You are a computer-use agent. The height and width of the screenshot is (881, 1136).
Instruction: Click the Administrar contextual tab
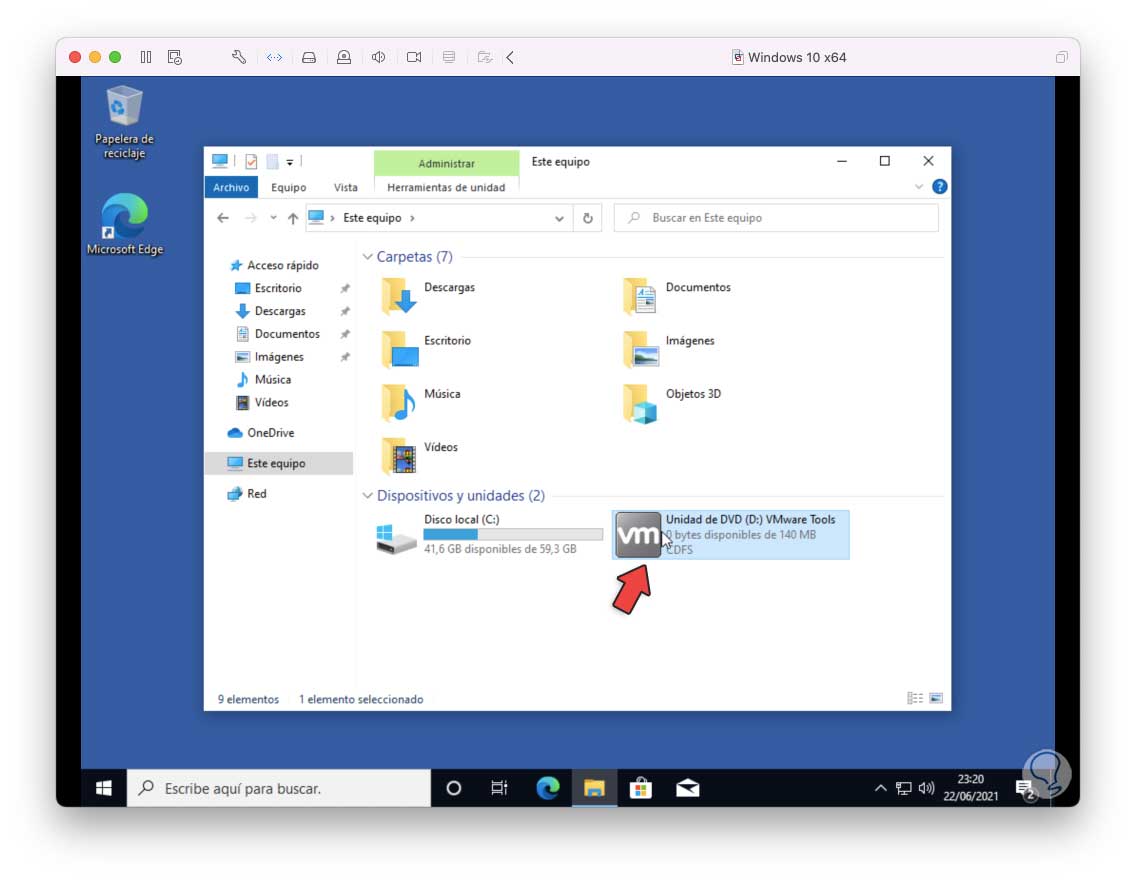(x=446, y=163)
